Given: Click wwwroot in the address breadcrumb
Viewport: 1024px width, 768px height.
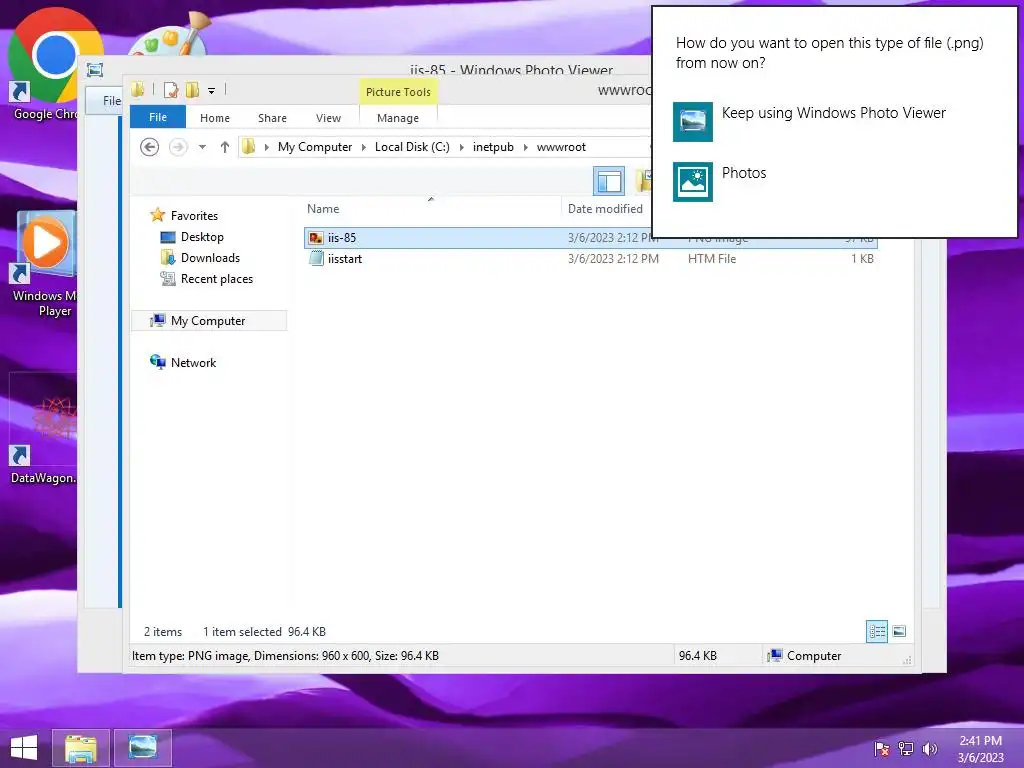Looking at the screenshot, I should [561, 147].
